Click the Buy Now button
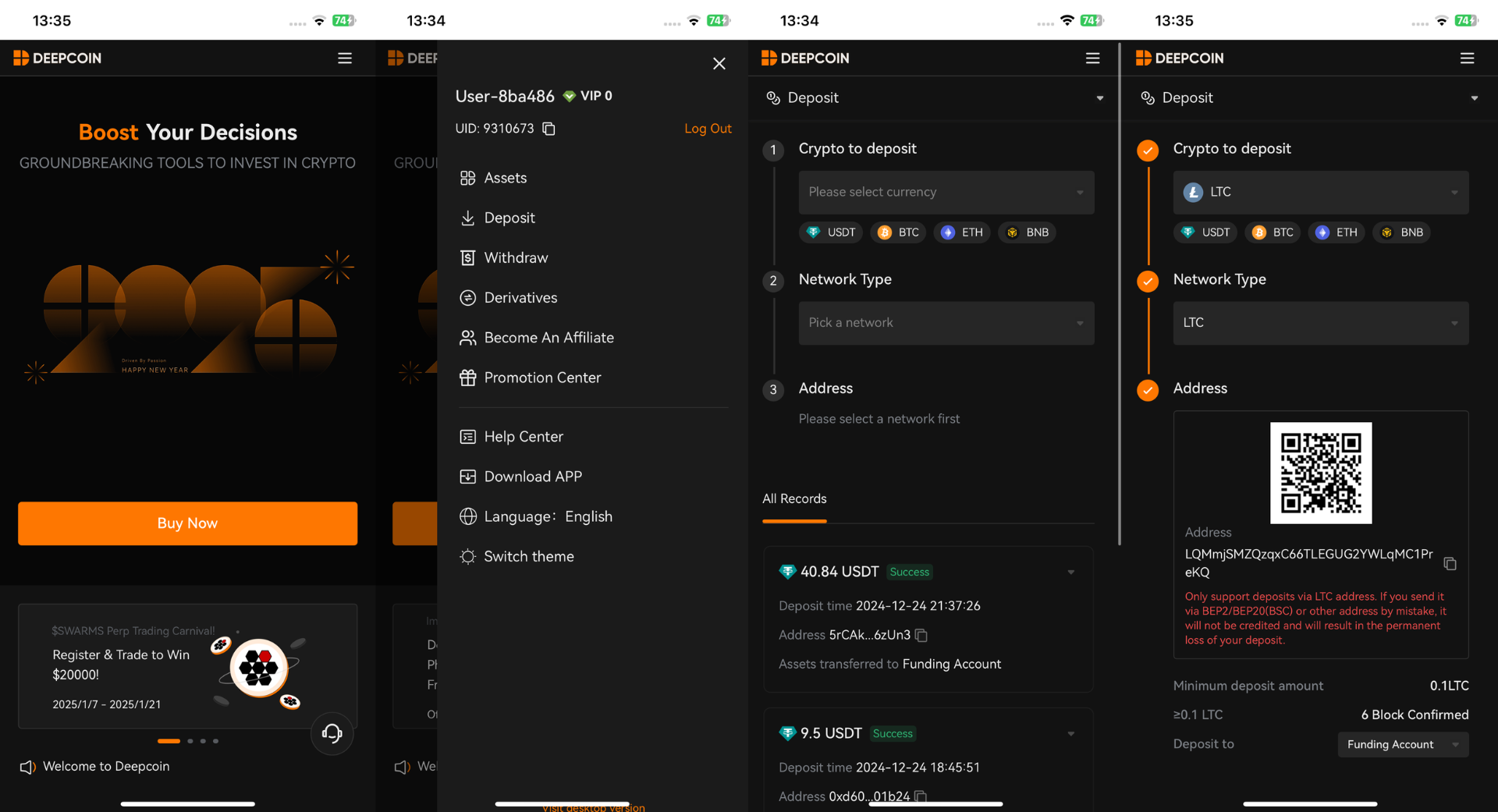The height and width of the screenshot is (812, 1498). tap(188, 523)
